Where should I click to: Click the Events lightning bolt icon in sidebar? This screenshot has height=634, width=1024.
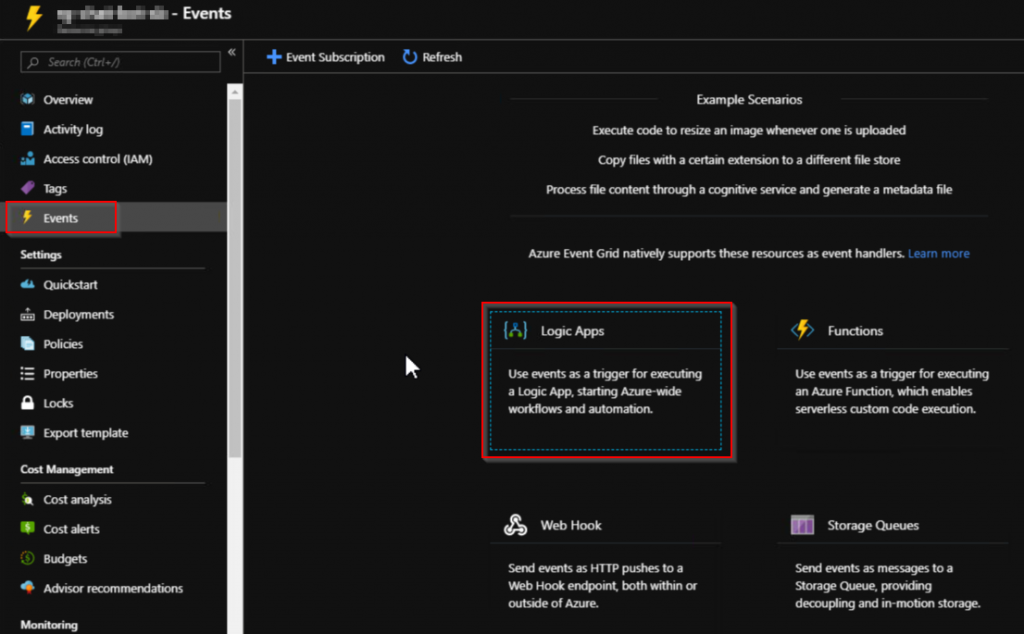[x=27, y=217]
